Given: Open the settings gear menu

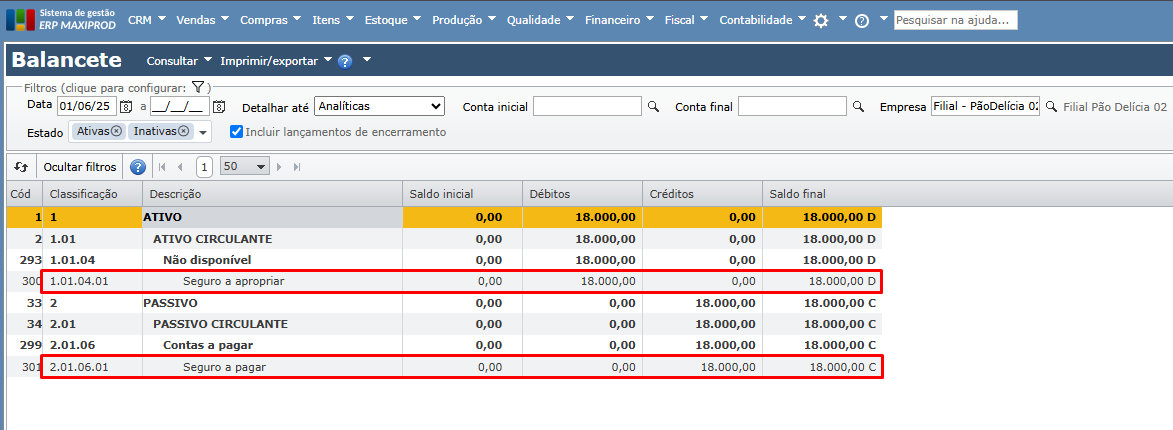Looking at the screenshot, I should (x=821, y=20).
